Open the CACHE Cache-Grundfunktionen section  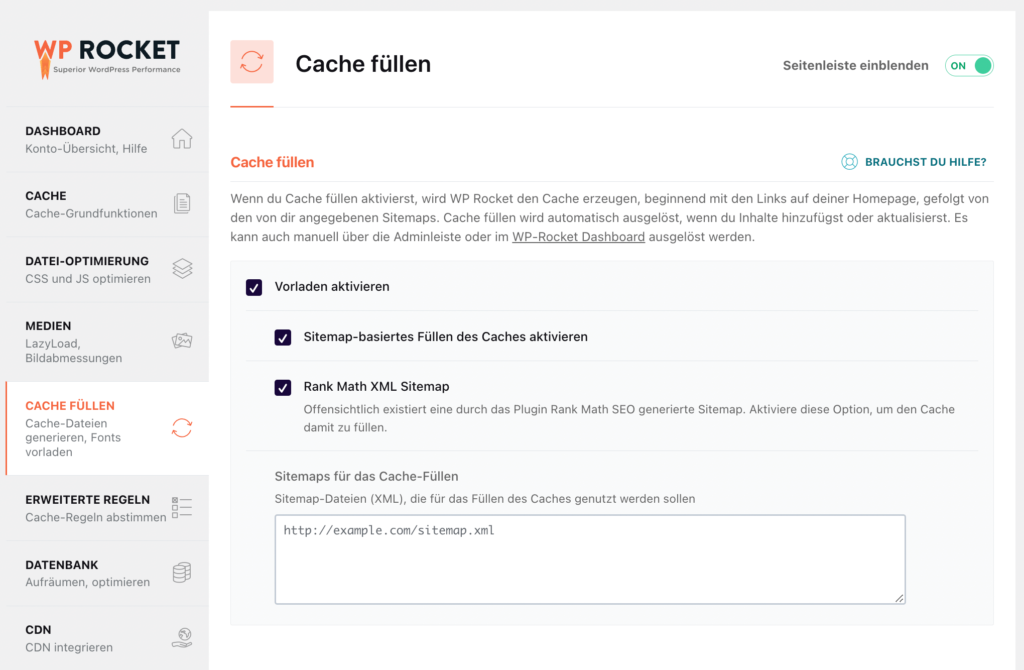pos(107,204)
